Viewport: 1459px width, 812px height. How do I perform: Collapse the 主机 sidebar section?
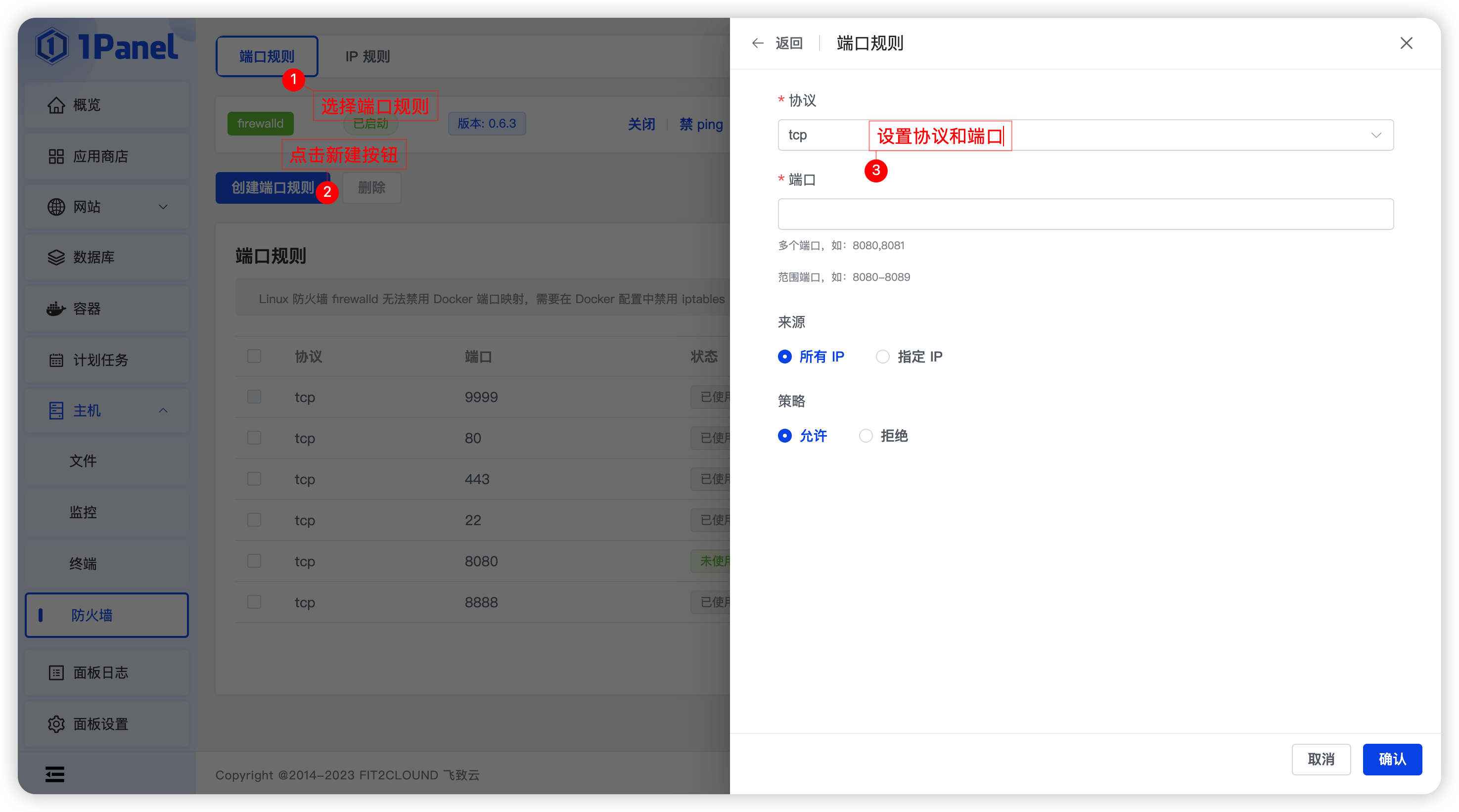(163, 410)
